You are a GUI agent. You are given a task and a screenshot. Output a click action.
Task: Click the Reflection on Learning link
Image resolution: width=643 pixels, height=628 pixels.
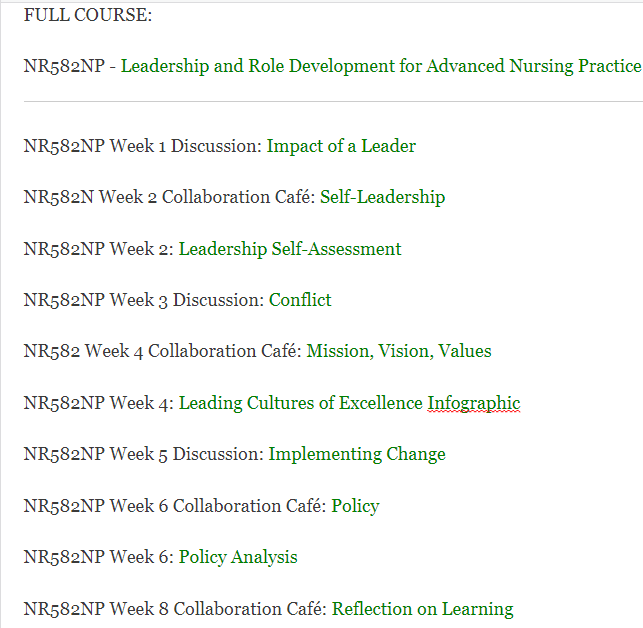pyautogui.click(x=422, y=609)
